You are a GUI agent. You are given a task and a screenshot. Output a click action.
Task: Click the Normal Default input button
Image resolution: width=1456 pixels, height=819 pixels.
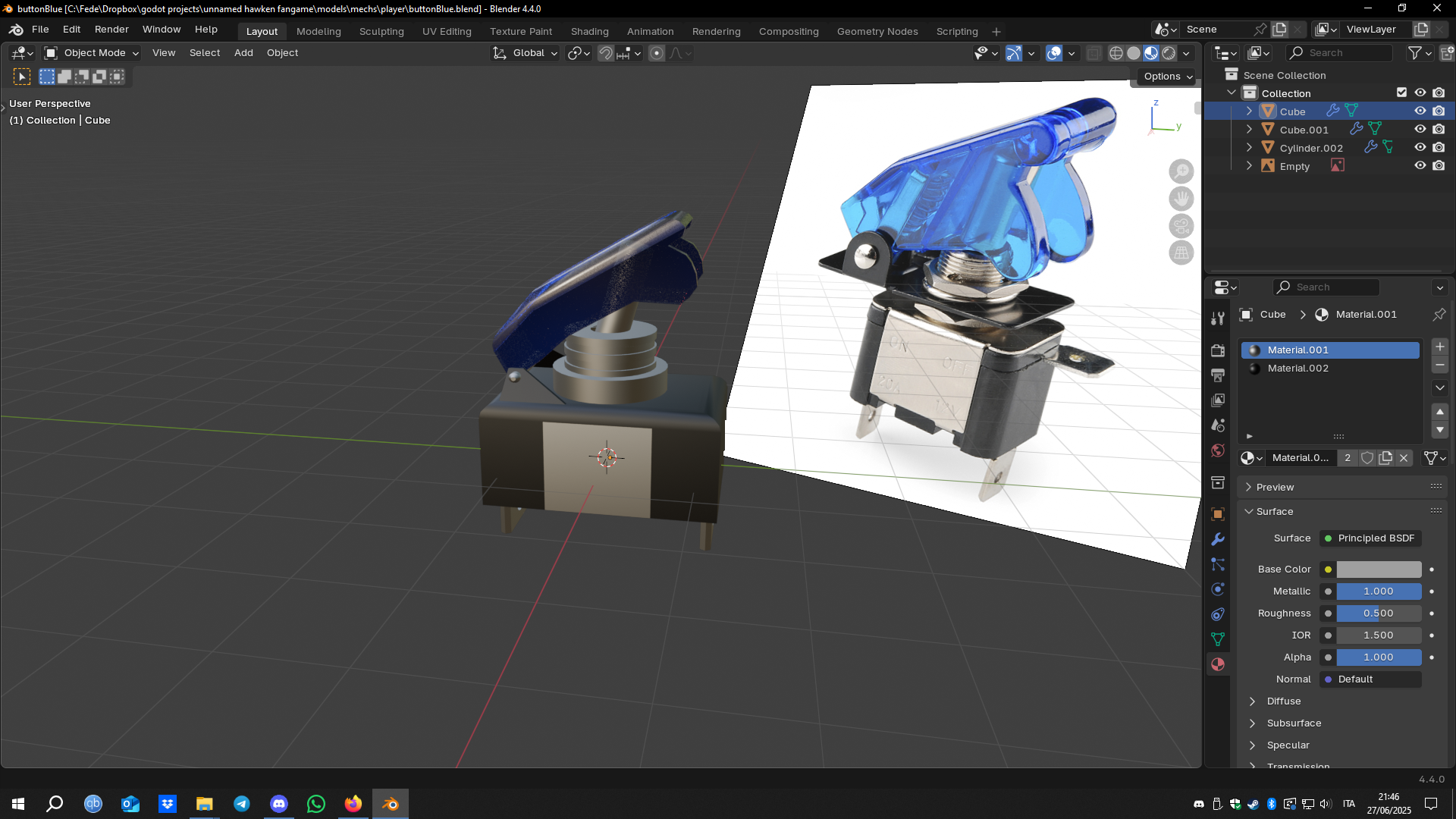(1371, 679)
